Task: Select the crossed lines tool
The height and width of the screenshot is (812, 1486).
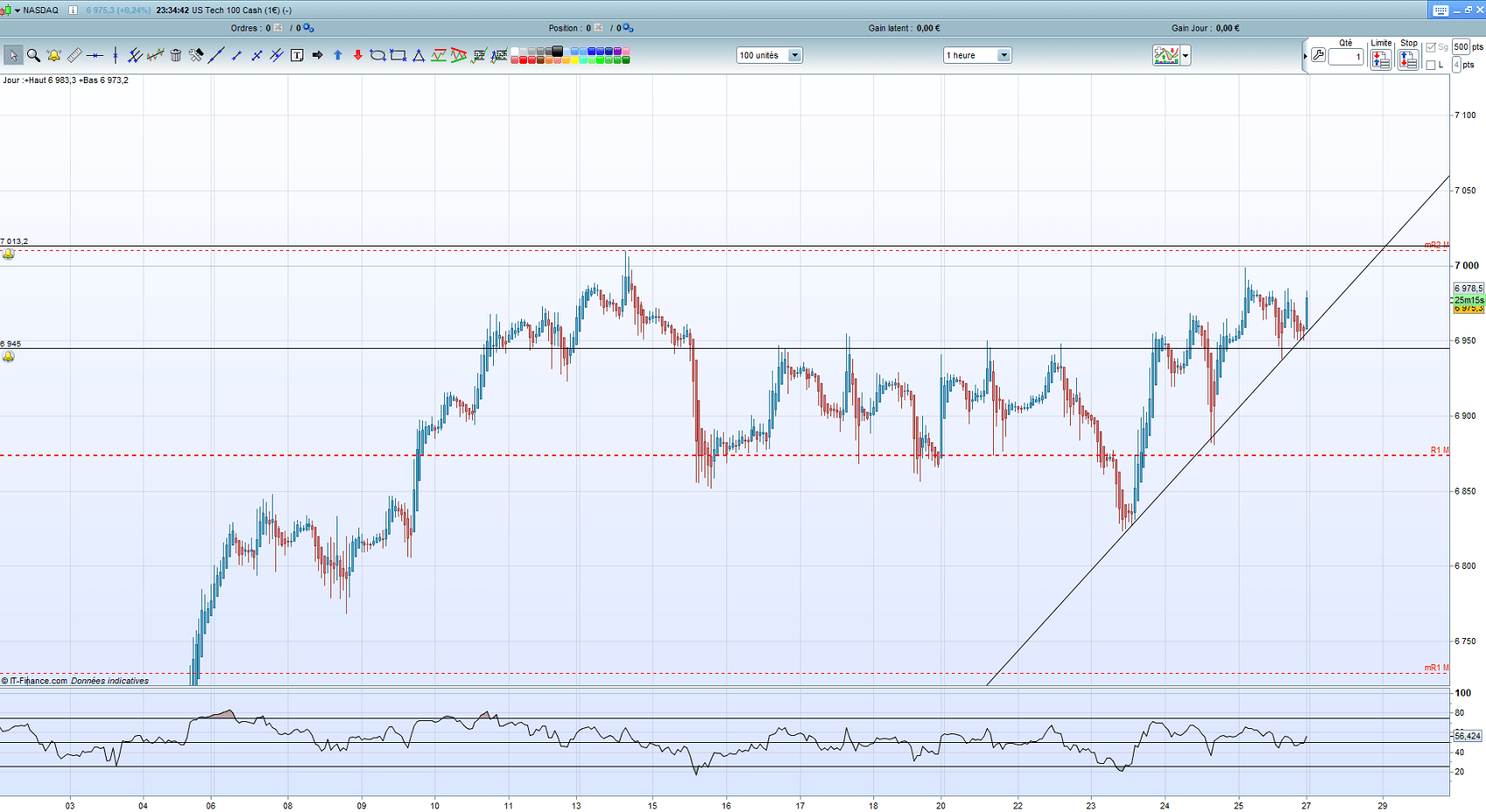Action: coord(256,55)
